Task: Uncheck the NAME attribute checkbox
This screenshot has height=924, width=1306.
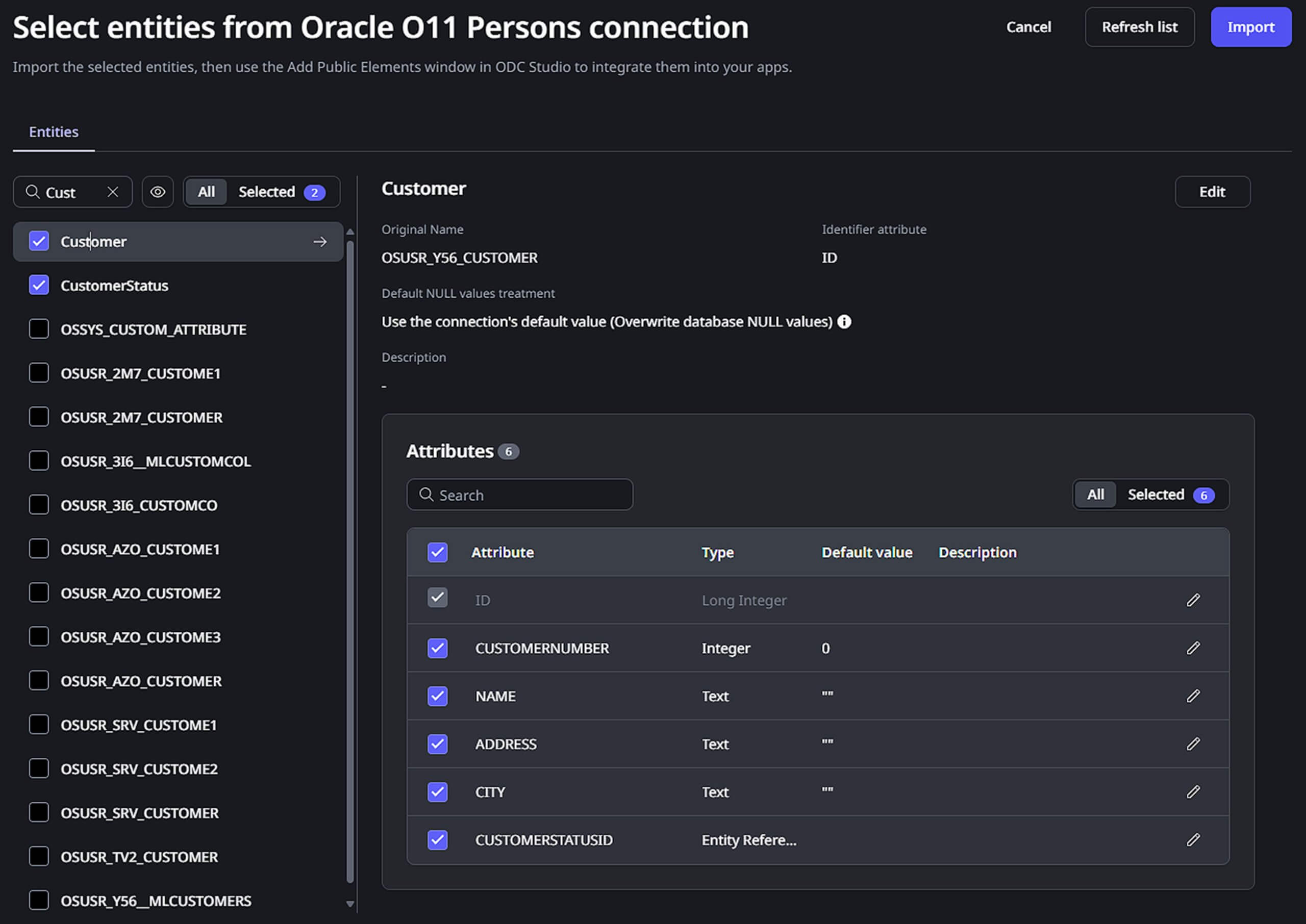Action: coord(438,696)
